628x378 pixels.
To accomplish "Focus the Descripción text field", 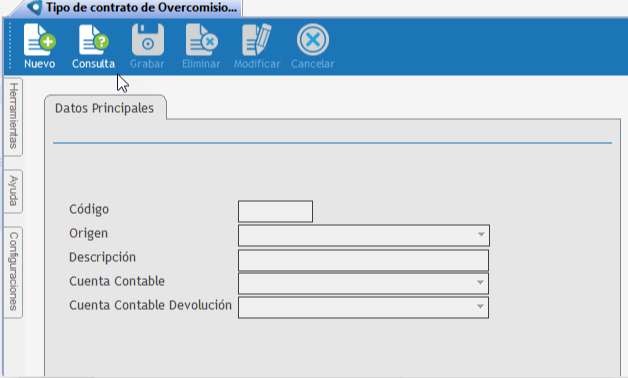I will [x=363, y=260].
